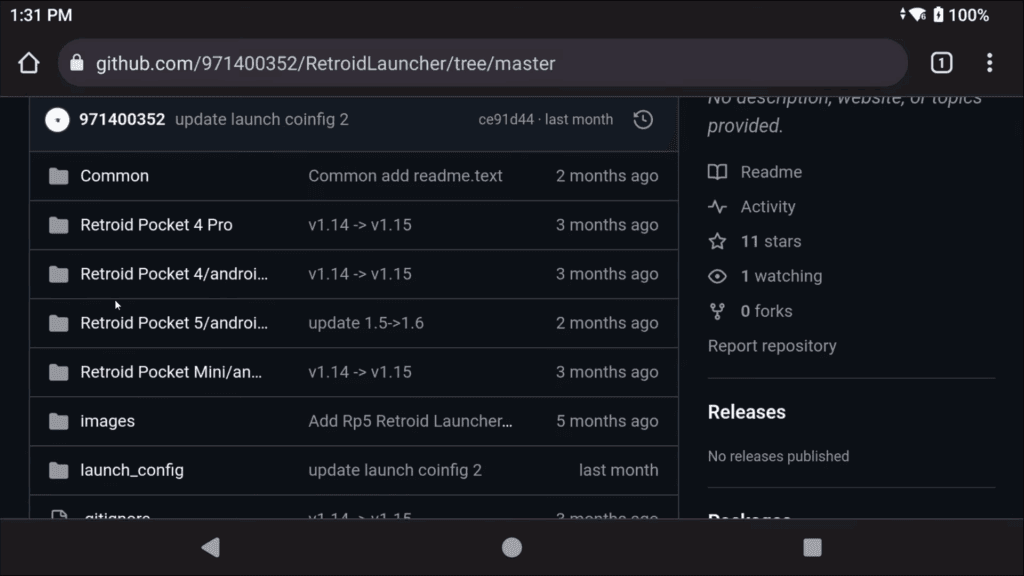Click the Readme book icon

[717, 172]
